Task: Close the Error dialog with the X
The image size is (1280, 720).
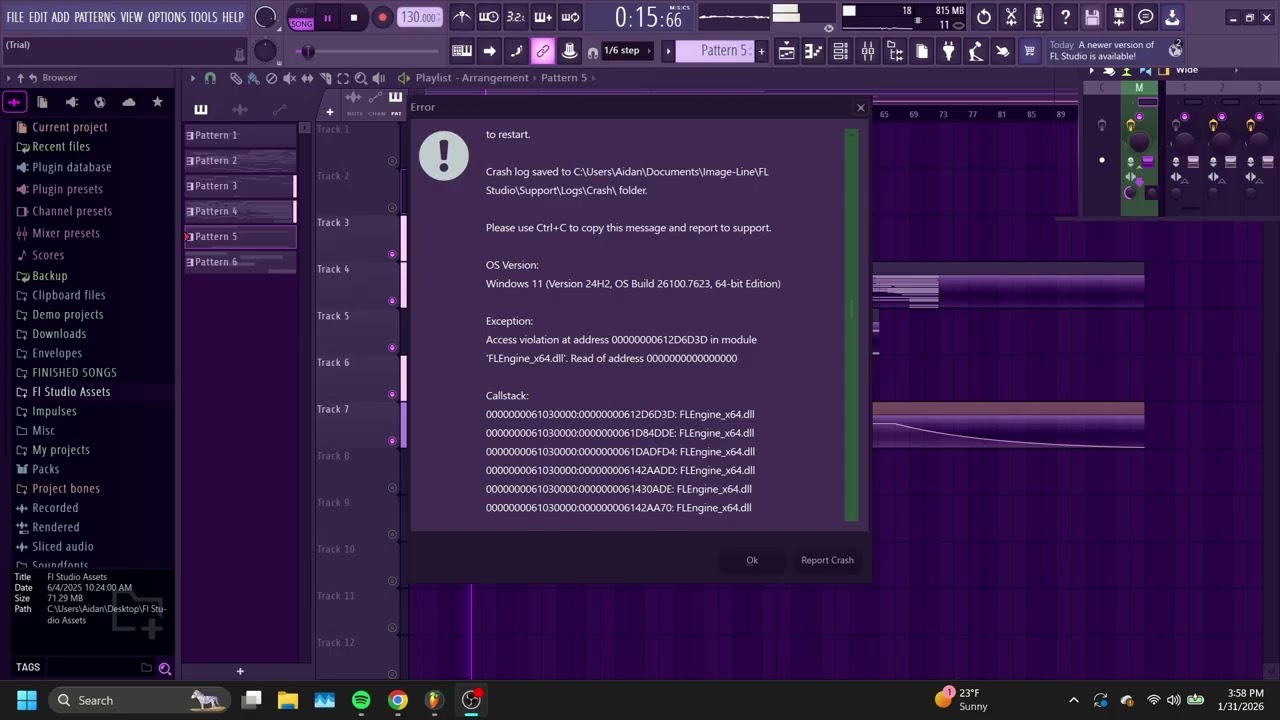Action: (860, 107)
